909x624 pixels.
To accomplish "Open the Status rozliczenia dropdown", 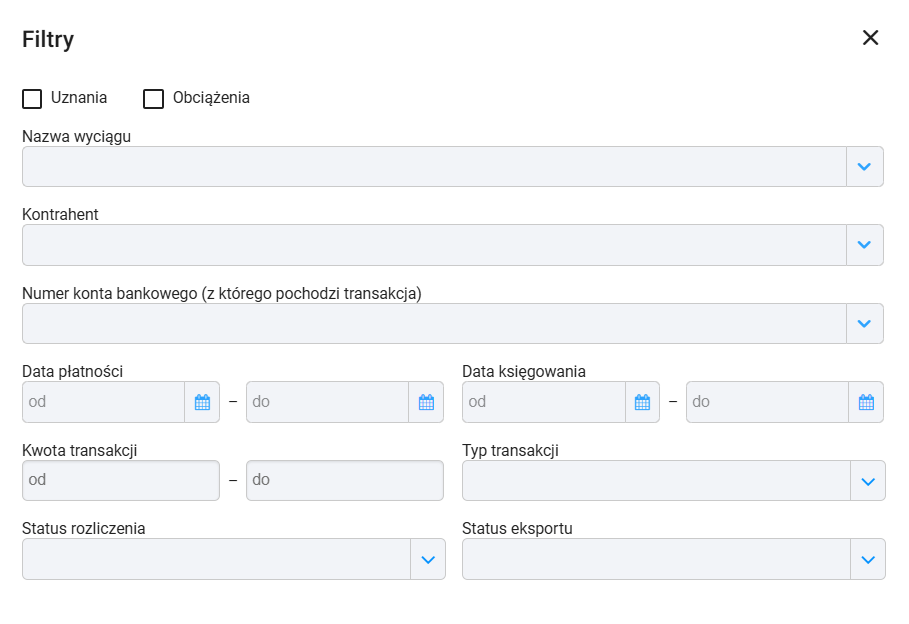I will (x=234, y=559).
